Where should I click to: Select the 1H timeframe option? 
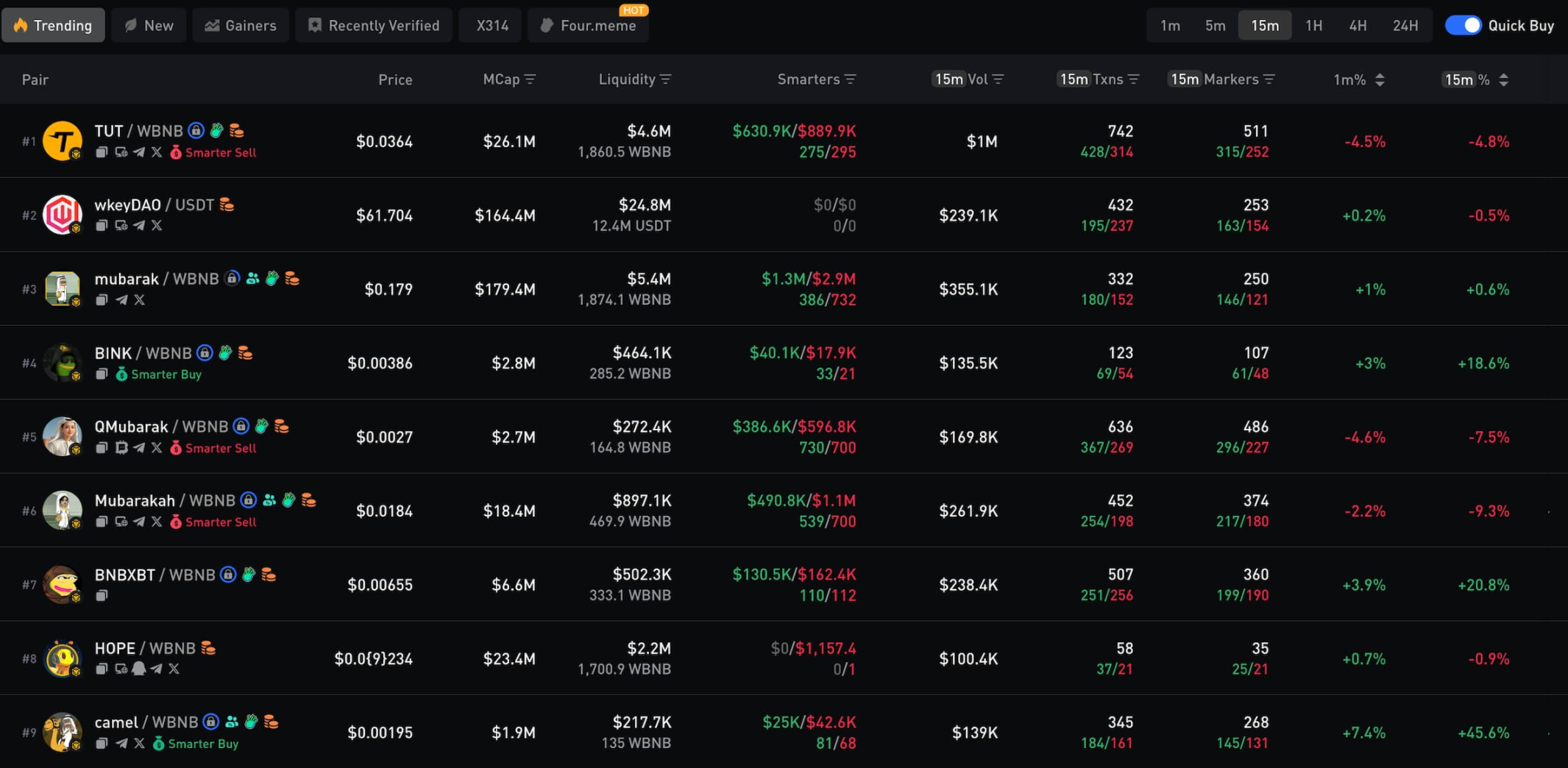(1313, 25)
